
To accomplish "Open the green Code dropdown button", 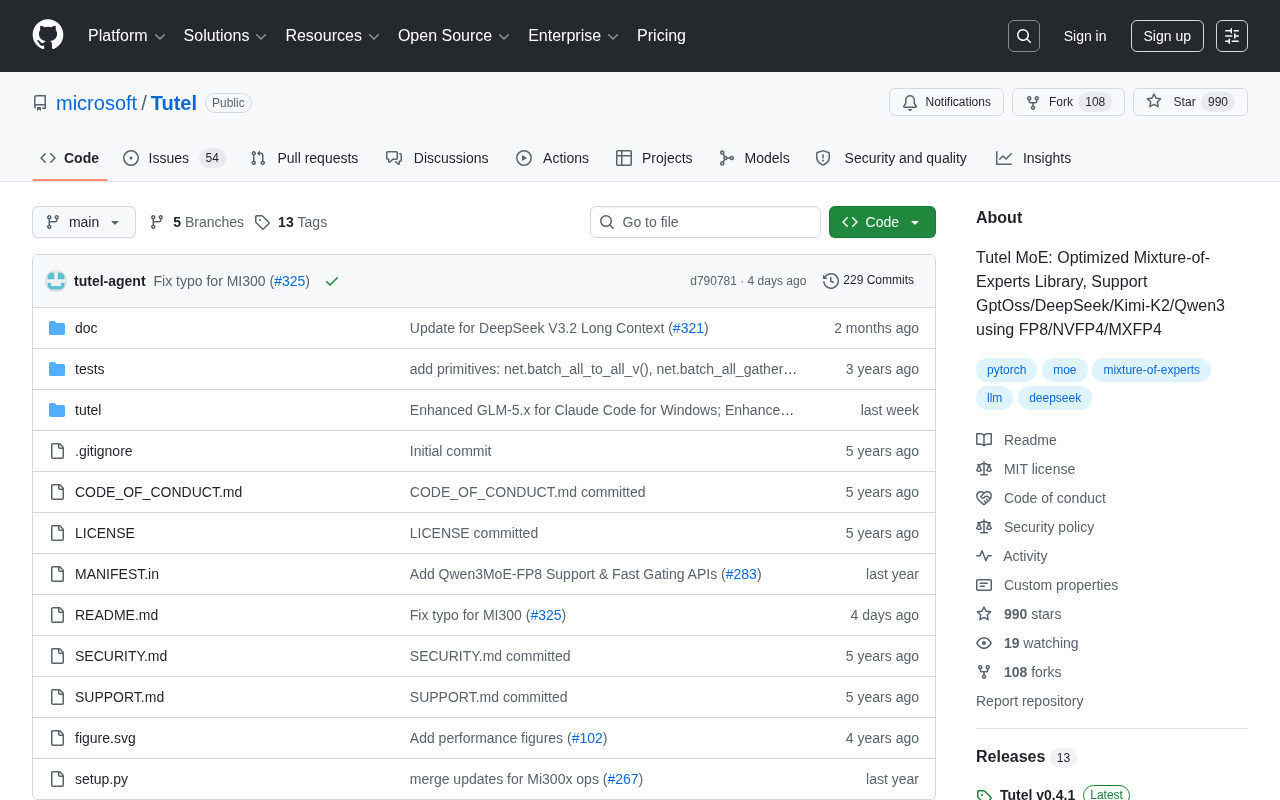I will coord(882,222).
